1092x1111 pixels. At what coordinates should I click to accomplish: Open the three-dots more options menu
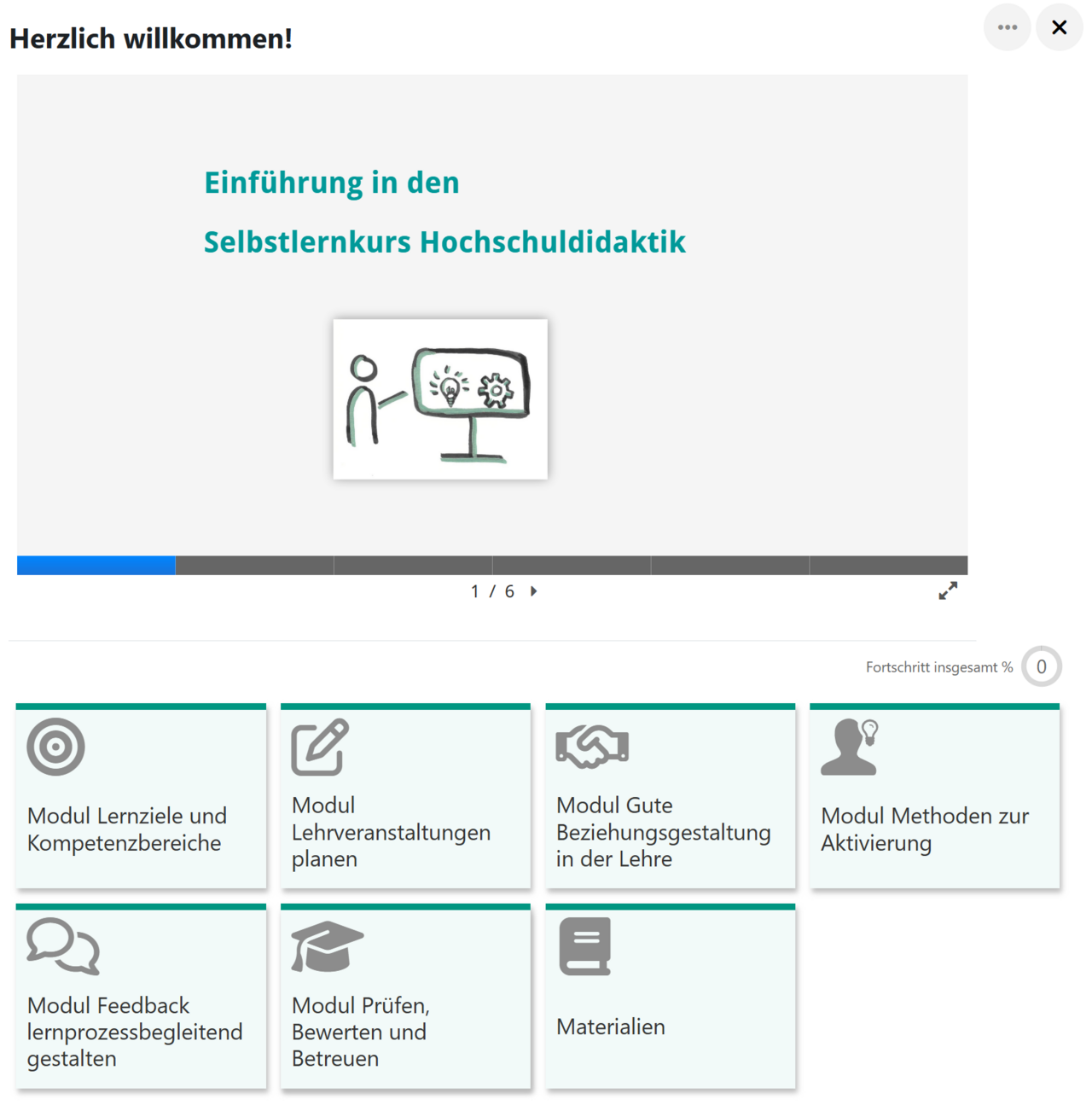click(x=1008, y=27)
